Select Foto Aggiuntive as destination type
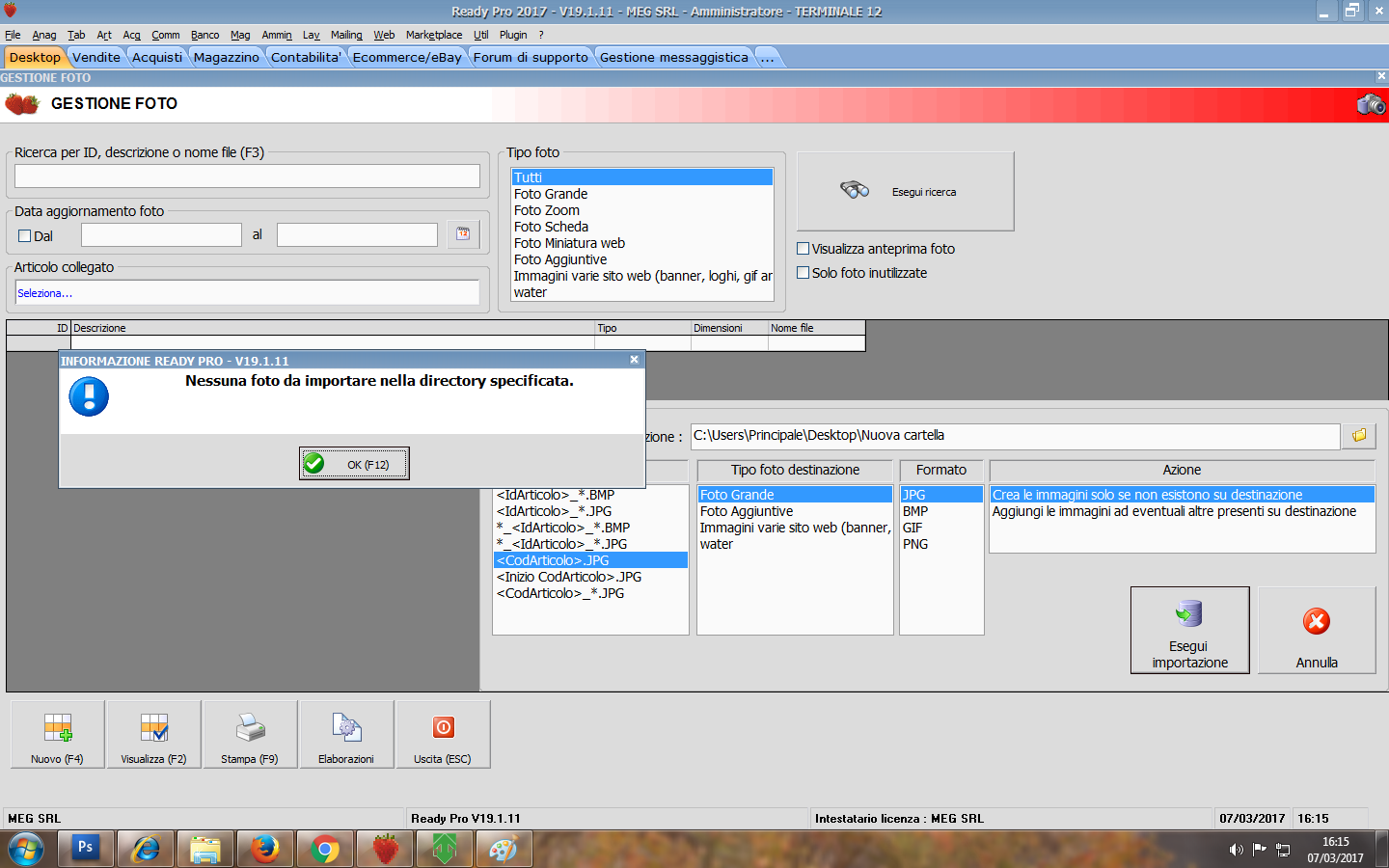 coord(795,511)
